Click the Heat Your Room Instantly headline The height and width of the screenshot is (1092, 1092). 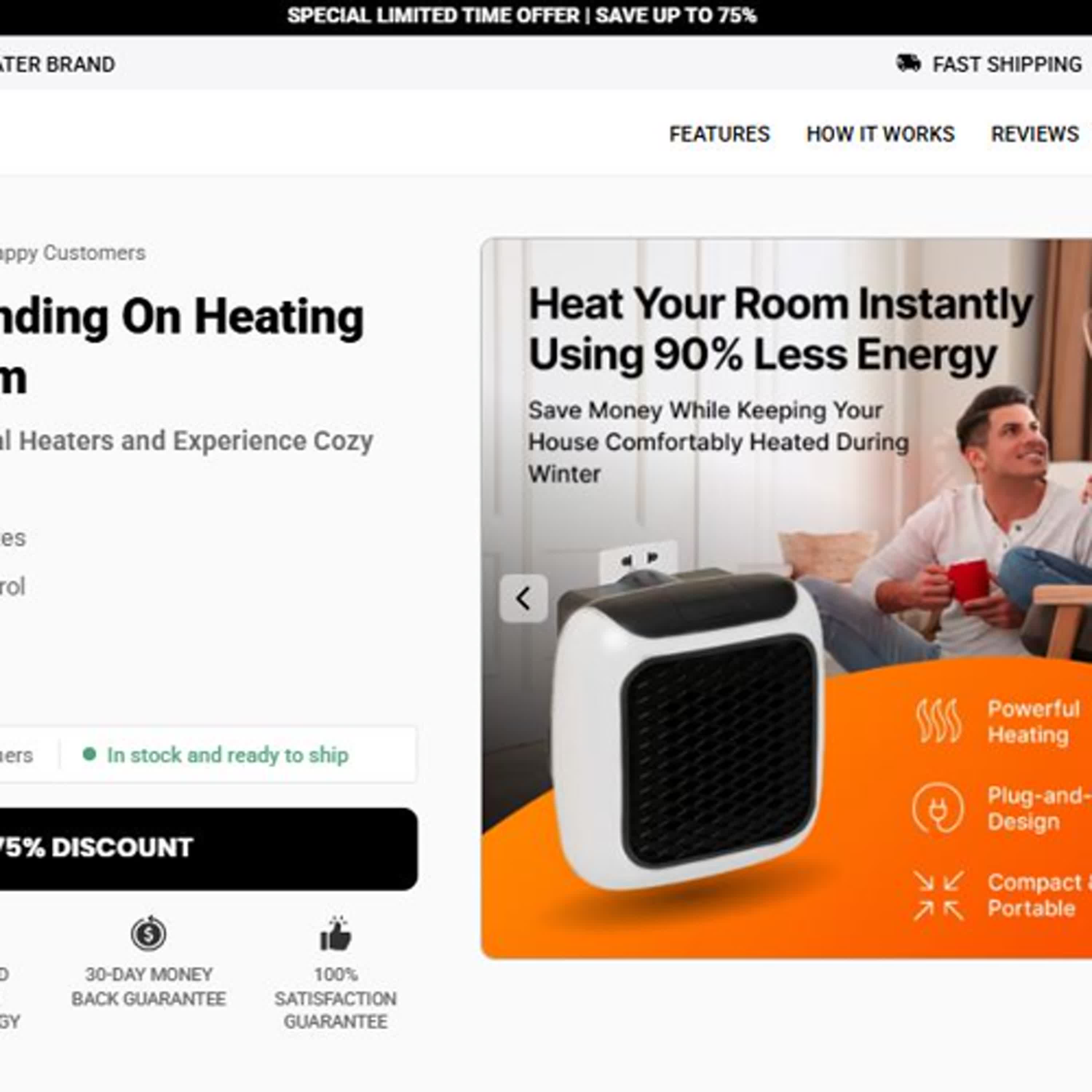(x=780, y=329)
